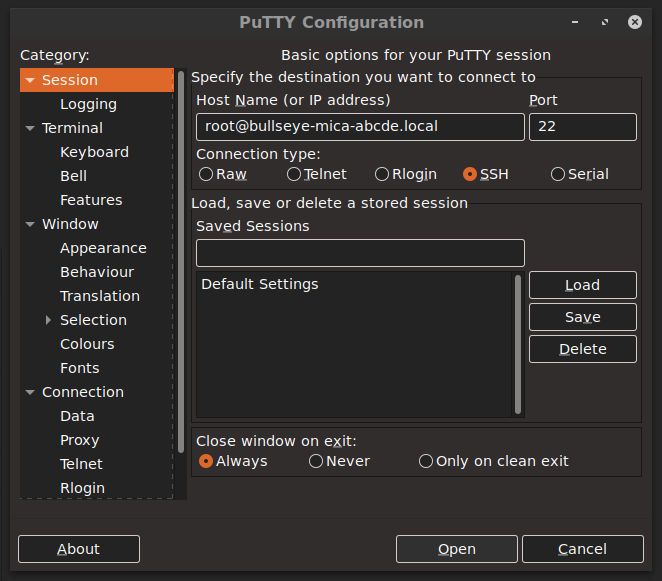The height and width of the screenshot is (581, 662).
Task: Select the Session tree label
Action: pyautogui.click(x=70, y=80)
